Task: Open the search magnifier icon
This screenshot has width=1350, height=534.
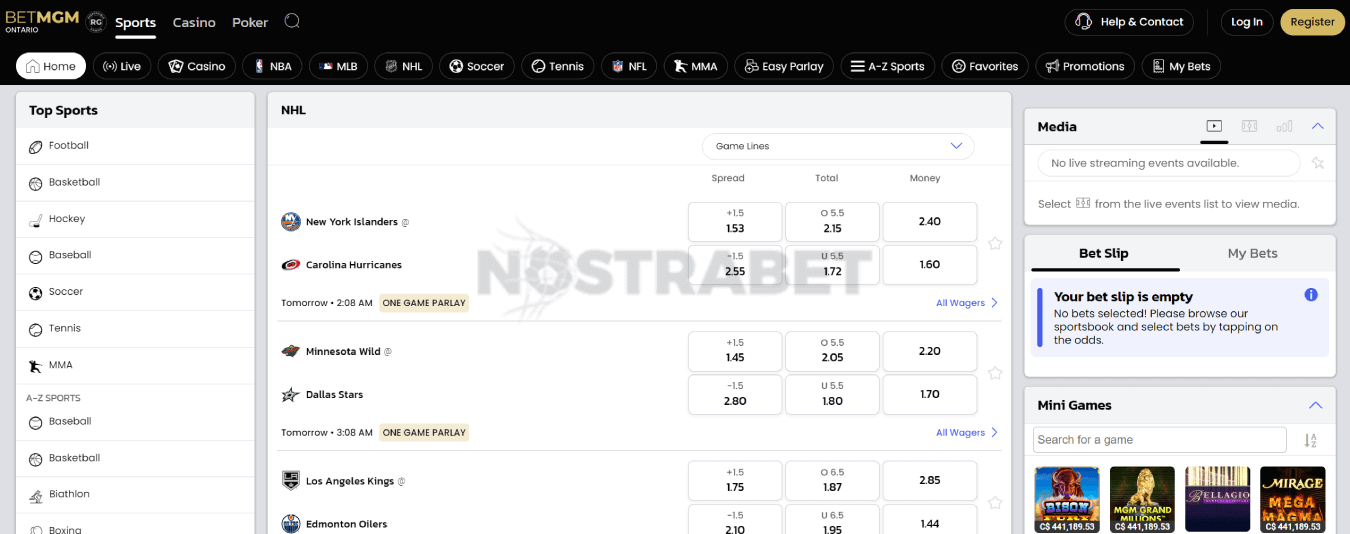Action: click(292, 21)
